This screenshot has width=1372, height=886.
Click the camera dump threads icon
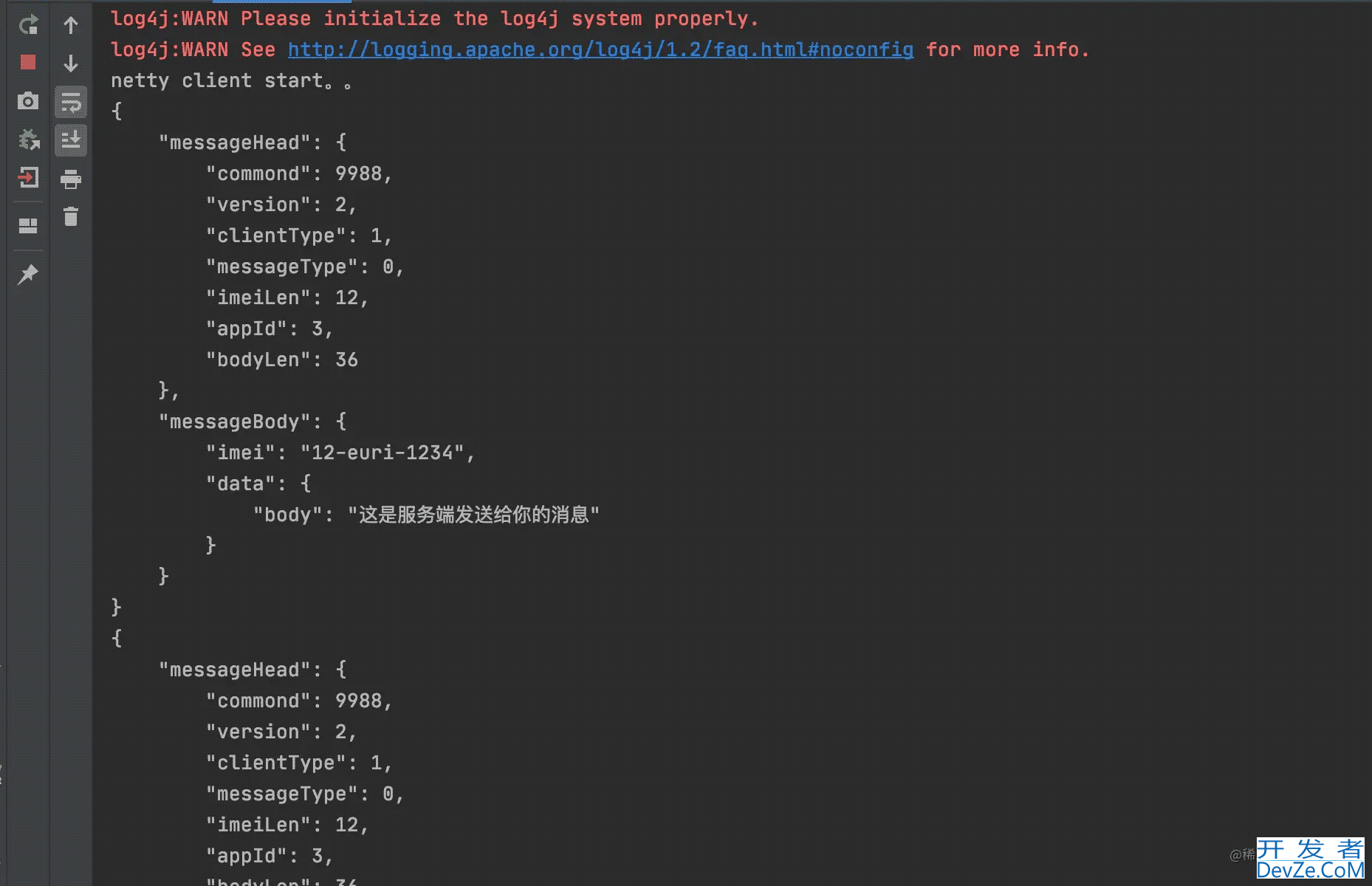[28, 100]
